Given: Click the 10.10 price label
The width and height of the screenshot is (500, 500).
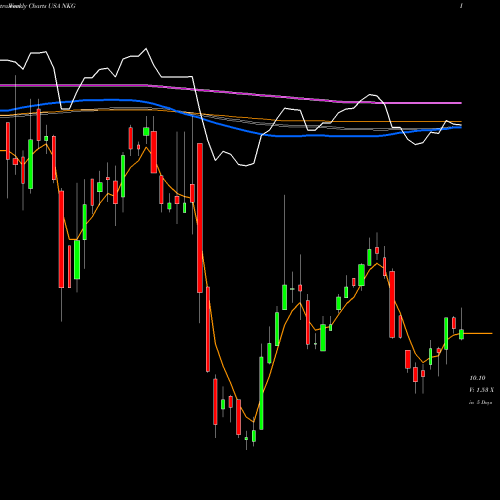Looking at the screenshot, I should 477,378.
